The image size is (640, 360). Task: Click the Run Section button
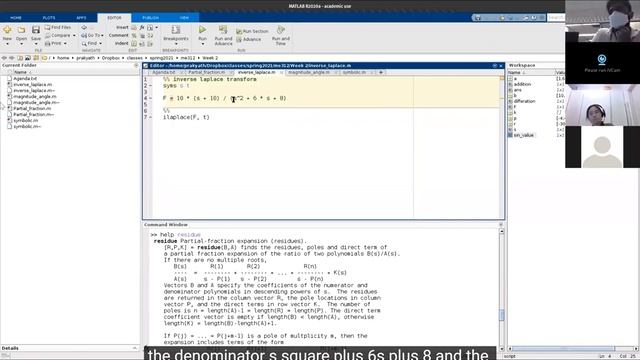pyautogui.click(x=252, y=31)
